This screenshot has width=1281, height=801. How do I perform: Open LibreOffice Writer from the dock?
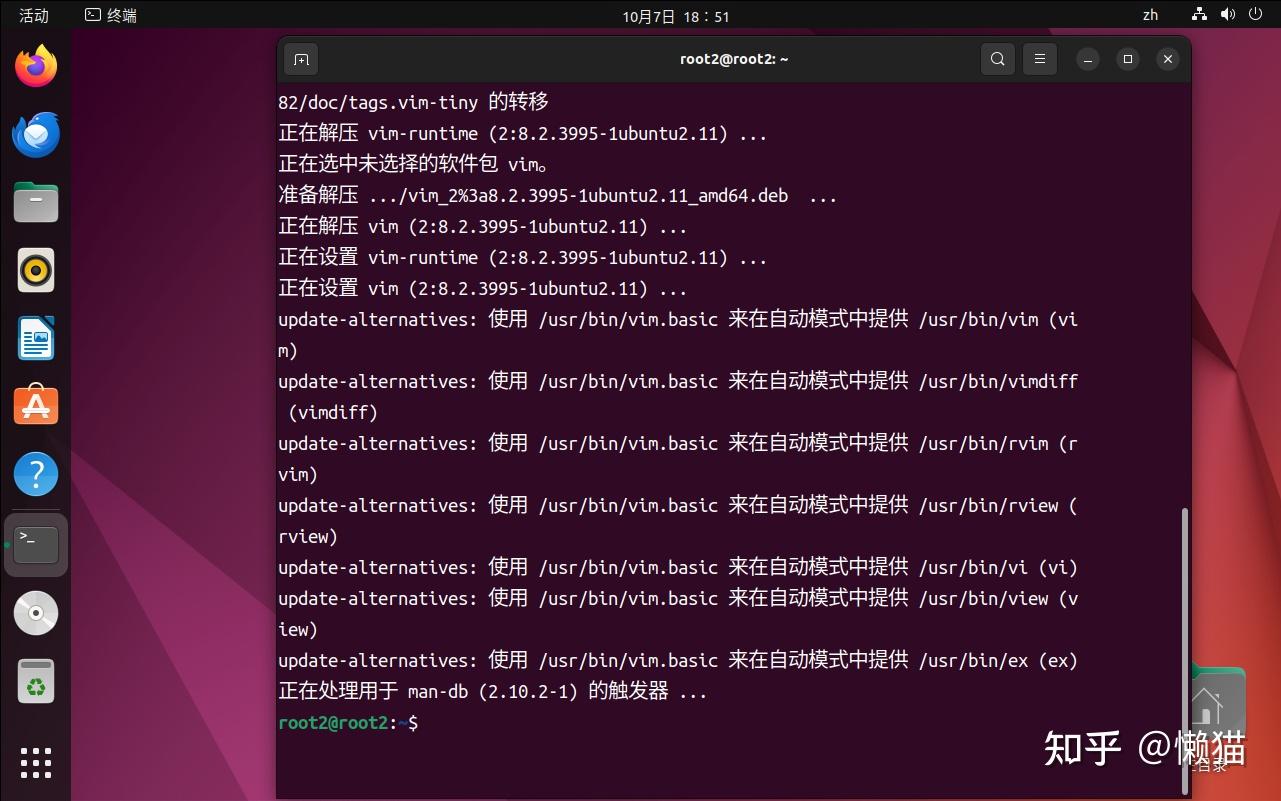[x=35, y=338]
